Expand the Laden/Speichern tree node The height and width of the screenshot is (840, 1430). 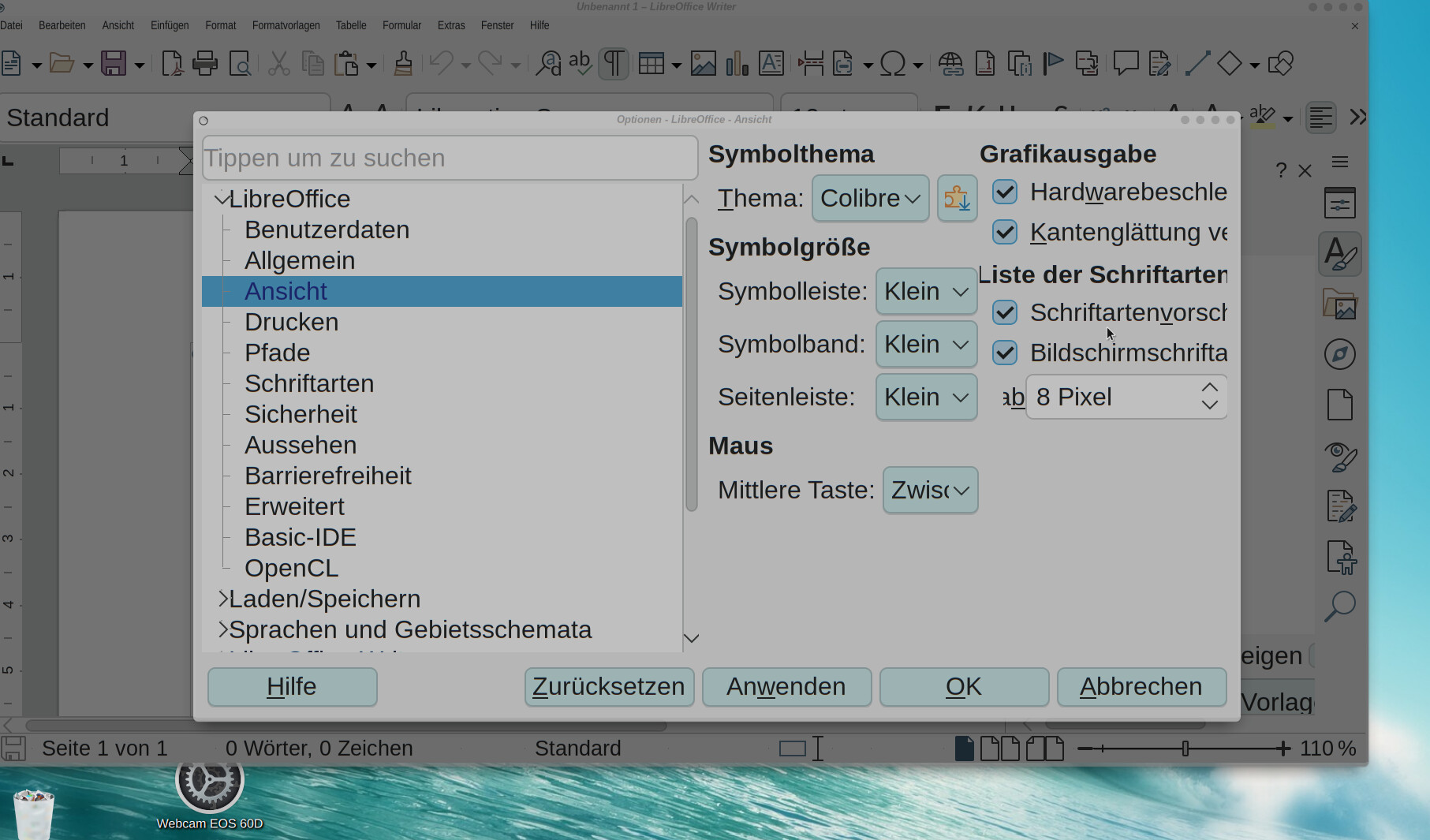[x=223, y=599]
